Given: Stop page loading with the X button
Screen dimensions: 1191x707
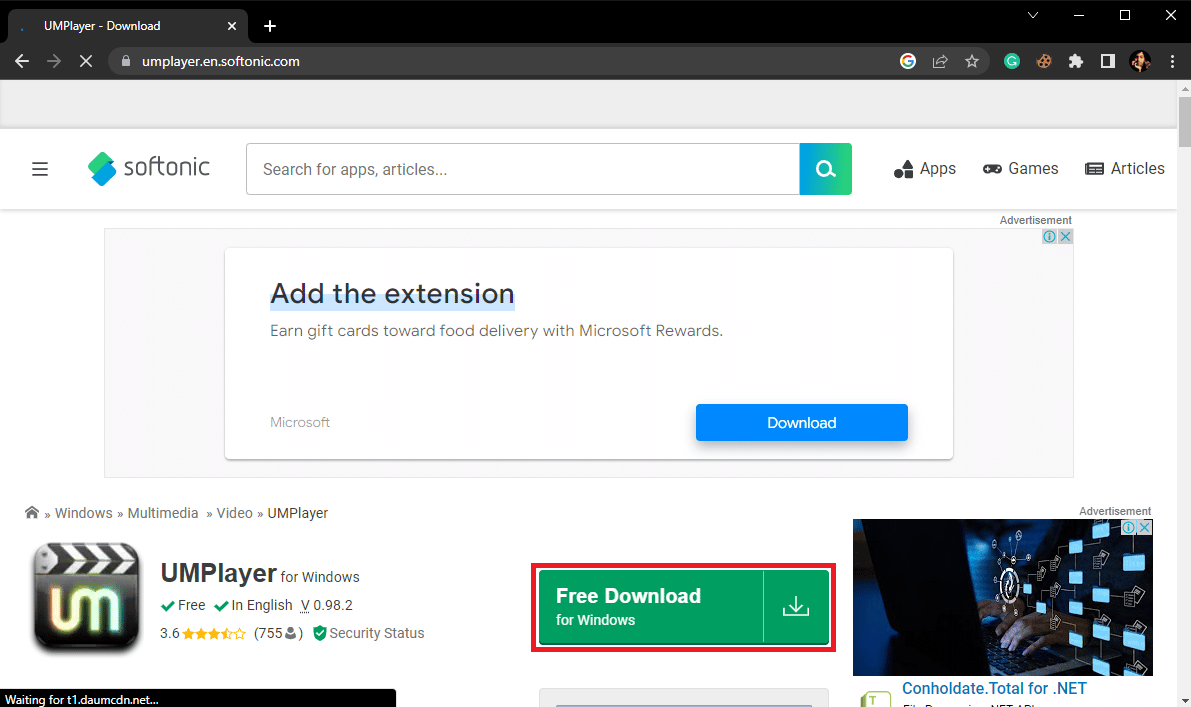Looking at the screenshot, I should [86, 61].
